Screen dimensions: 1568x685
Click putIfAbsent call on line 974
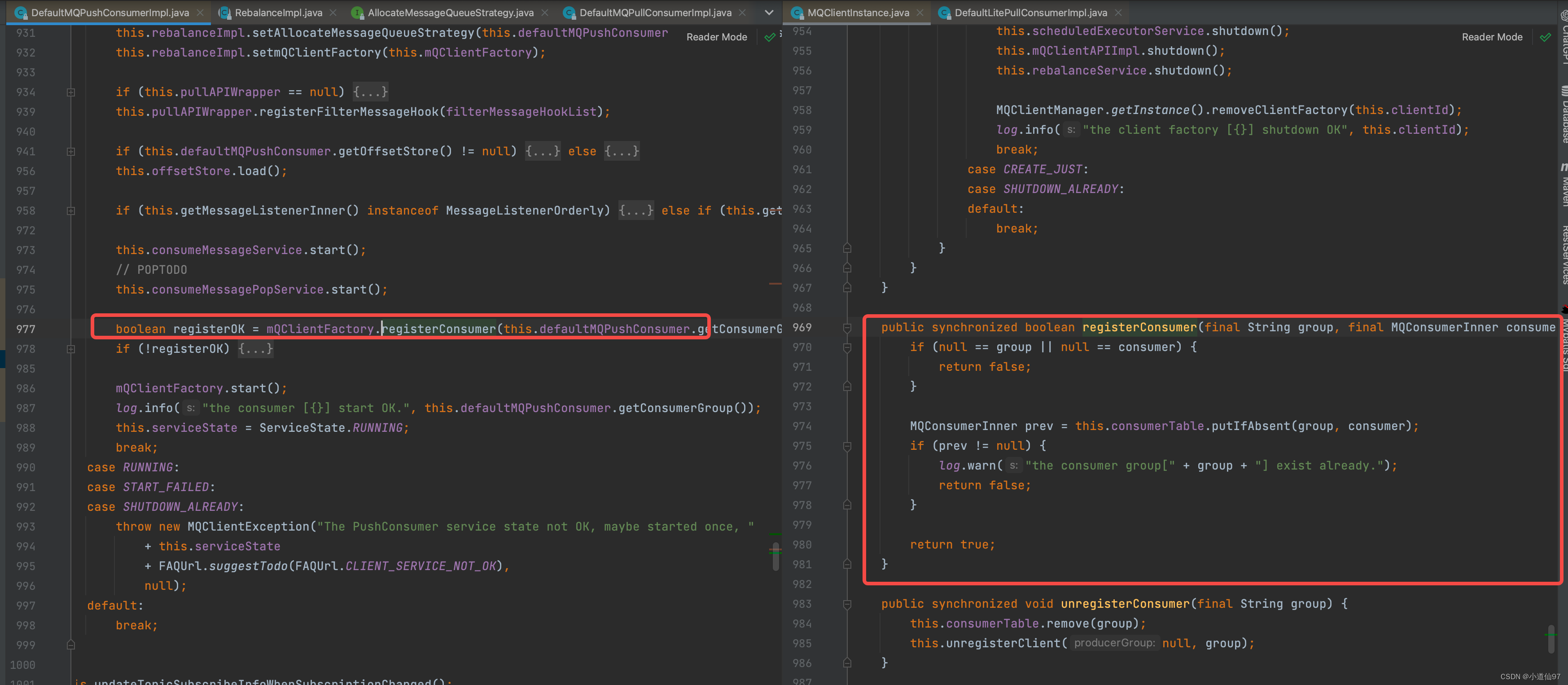point(1251,426)
